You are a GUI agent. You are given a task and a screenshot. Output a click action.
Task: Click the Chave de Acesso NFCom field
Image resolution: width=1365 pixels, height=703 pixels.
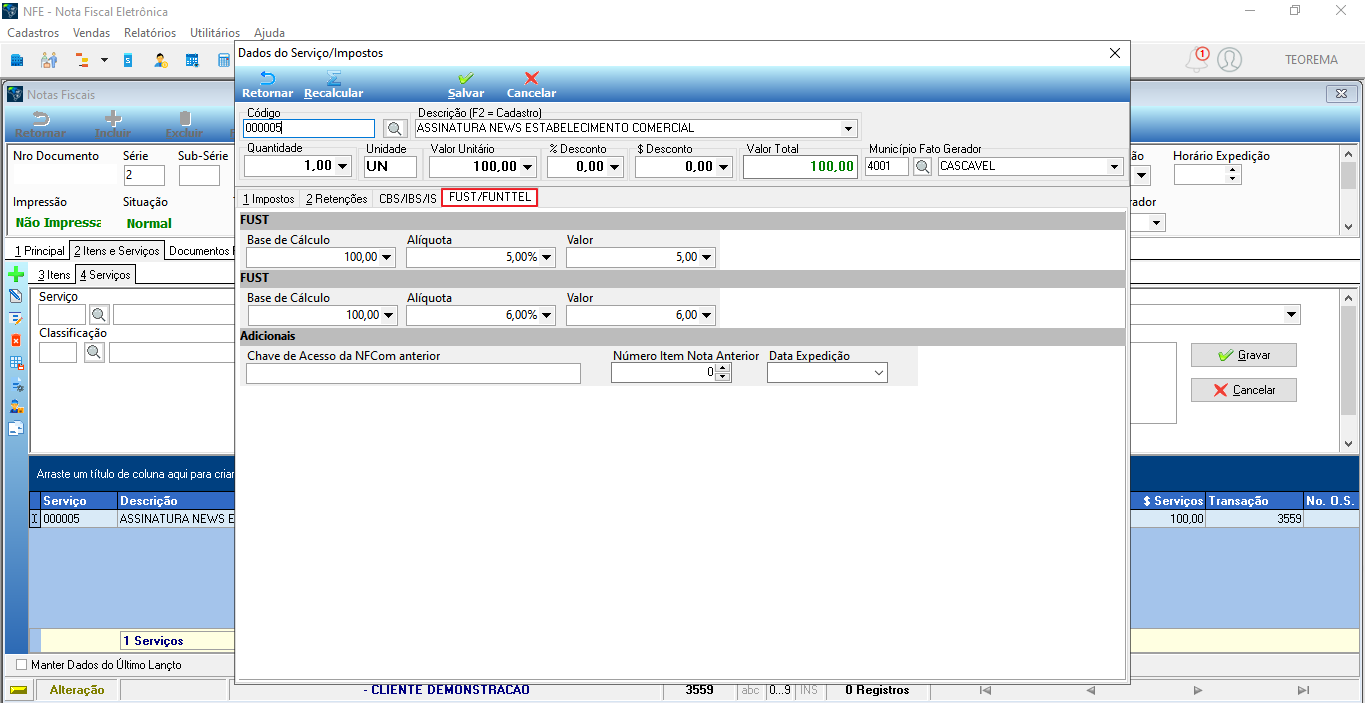(413, 373)
